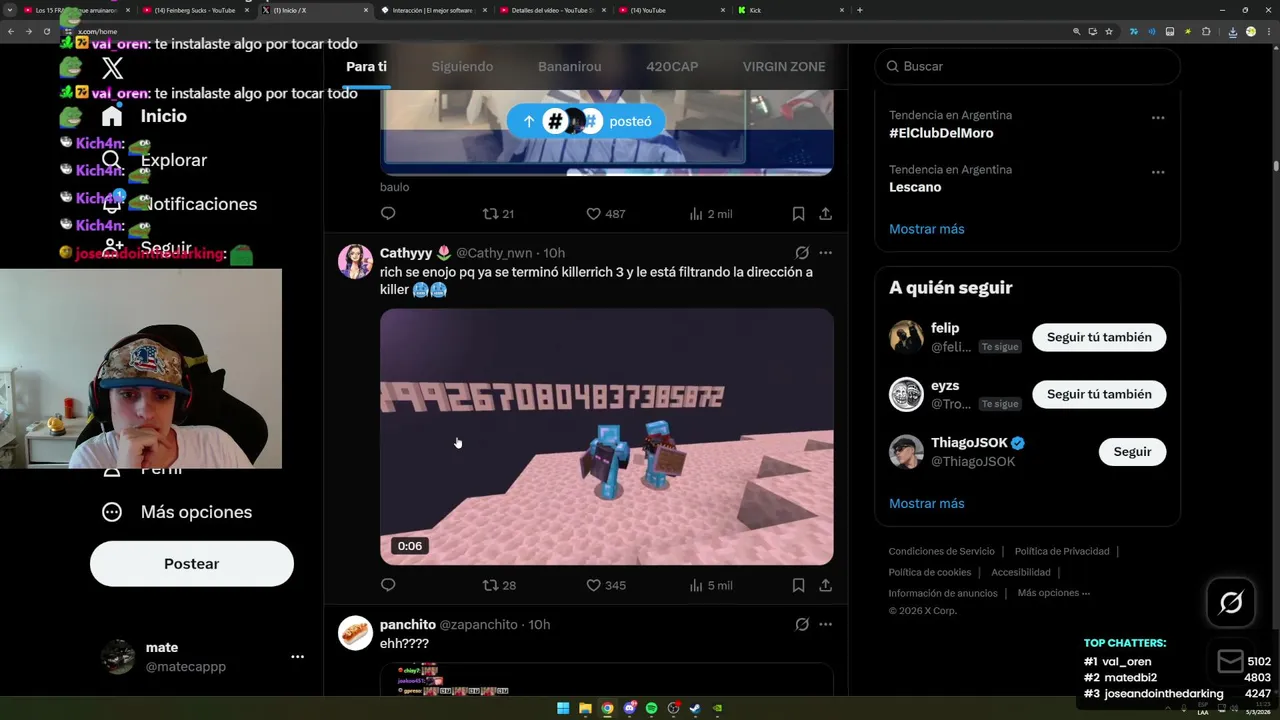
Task: Open Lescano trend
Action: pos(915,187)
